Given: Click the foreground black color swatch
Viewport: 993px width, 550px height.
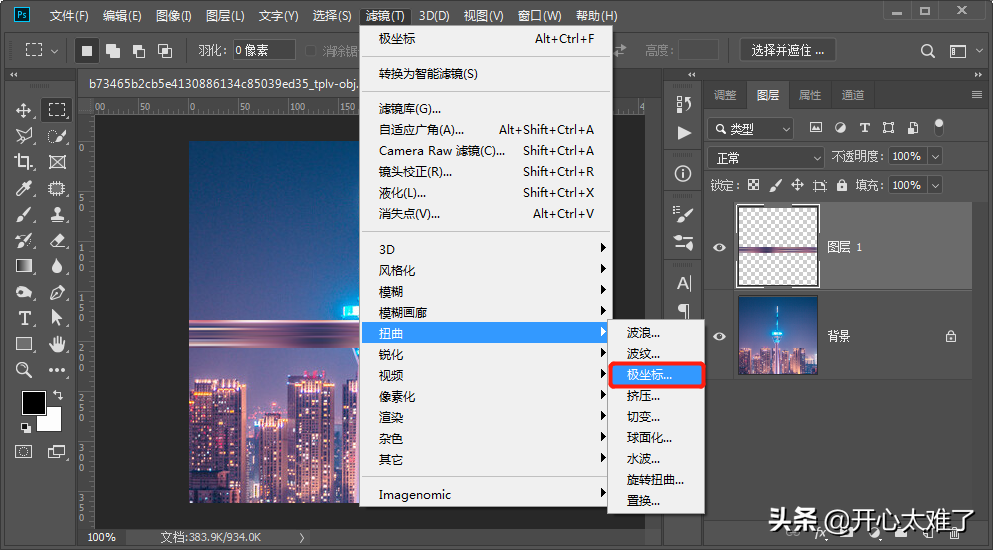Looking at the screenshot, I should click(x=34, y=403).
